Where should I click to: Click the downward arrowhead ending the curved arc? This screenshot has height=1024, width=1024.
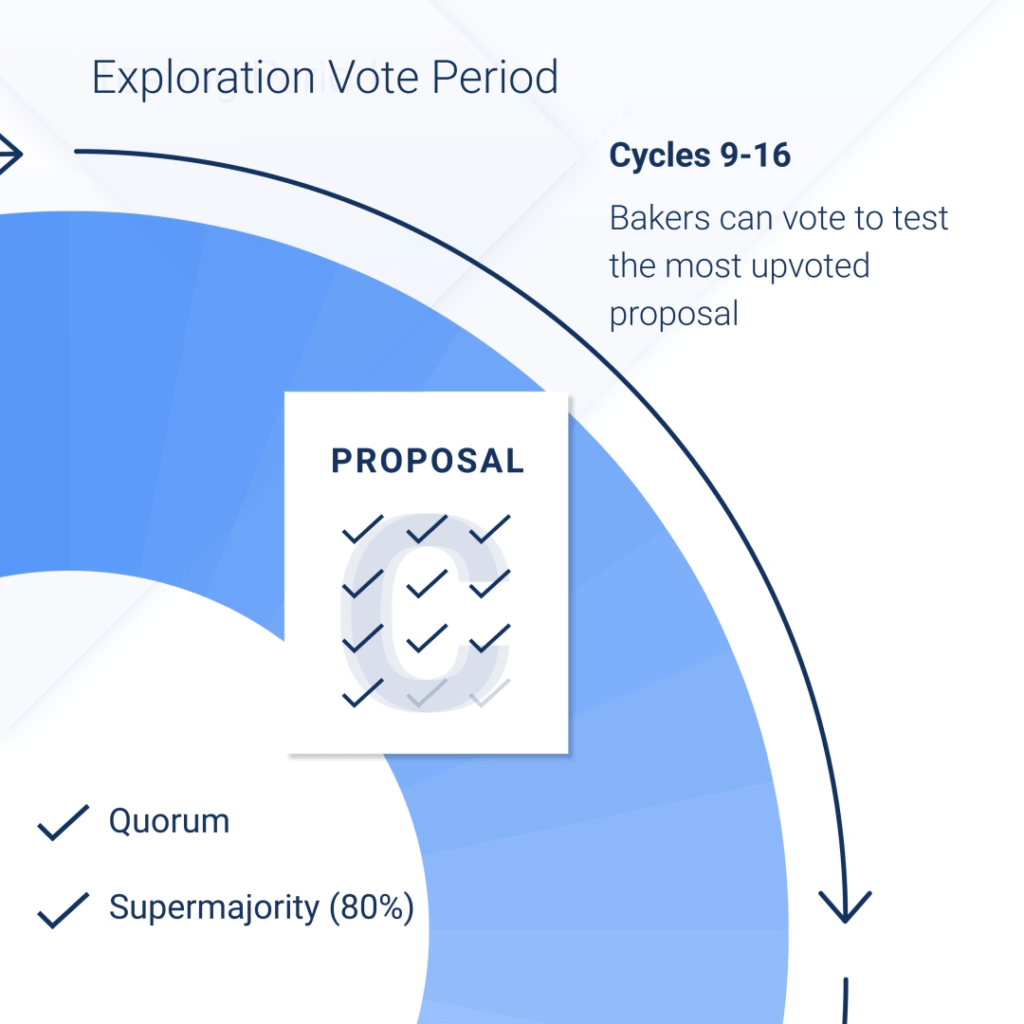(845, 904)
